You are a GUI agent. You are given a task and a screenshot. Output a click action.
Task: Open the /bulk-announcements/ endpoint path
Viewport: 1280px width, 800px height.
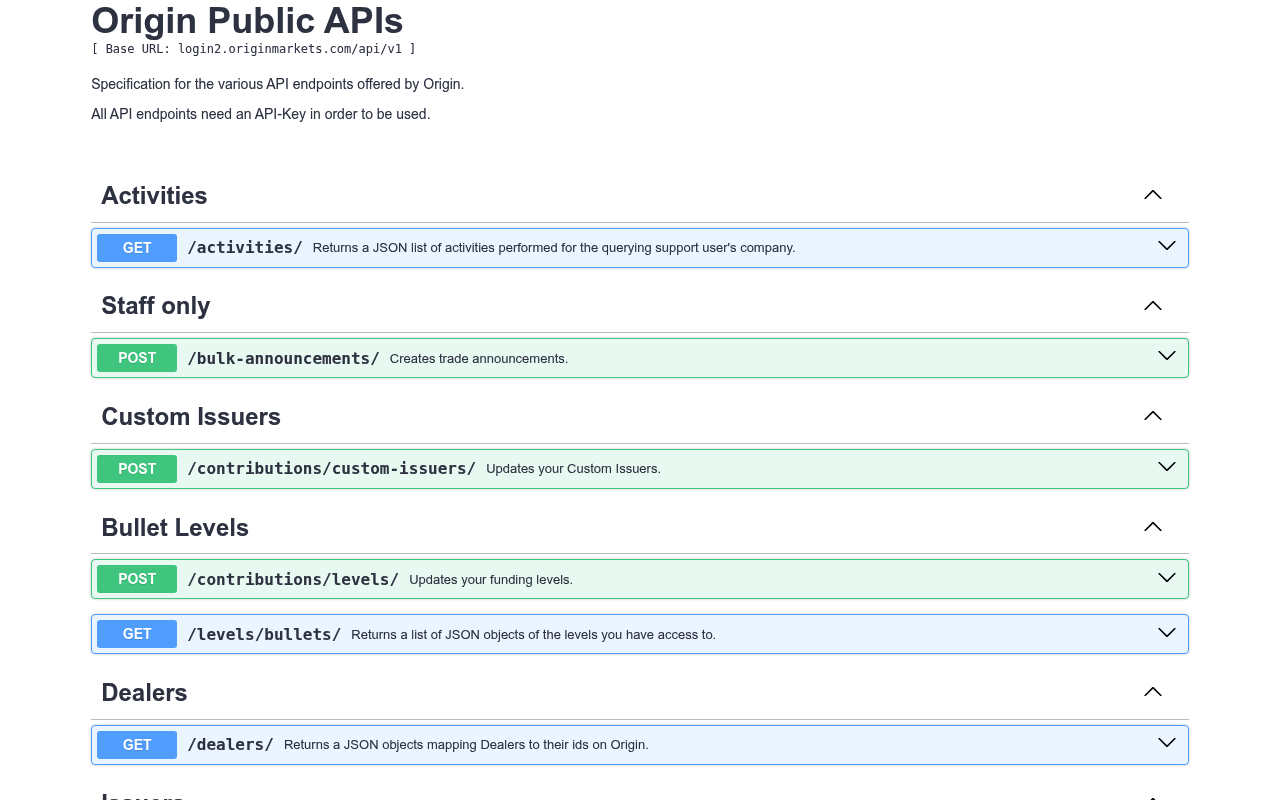(x=284, y=358)
